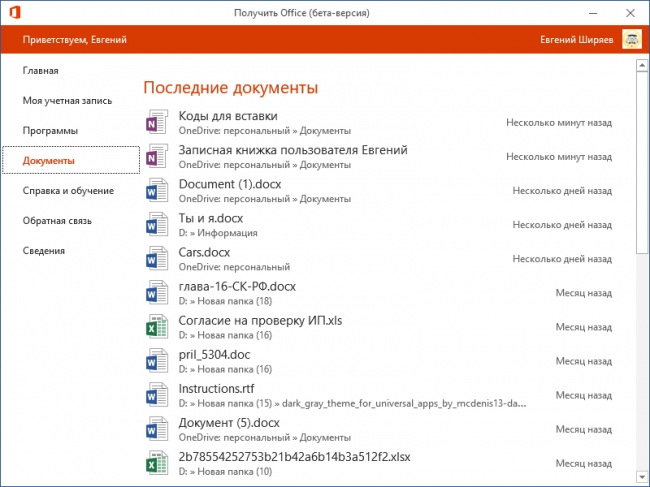Open the file Ты и я.docx
The image size is (650, 487).
coord(211,218)
